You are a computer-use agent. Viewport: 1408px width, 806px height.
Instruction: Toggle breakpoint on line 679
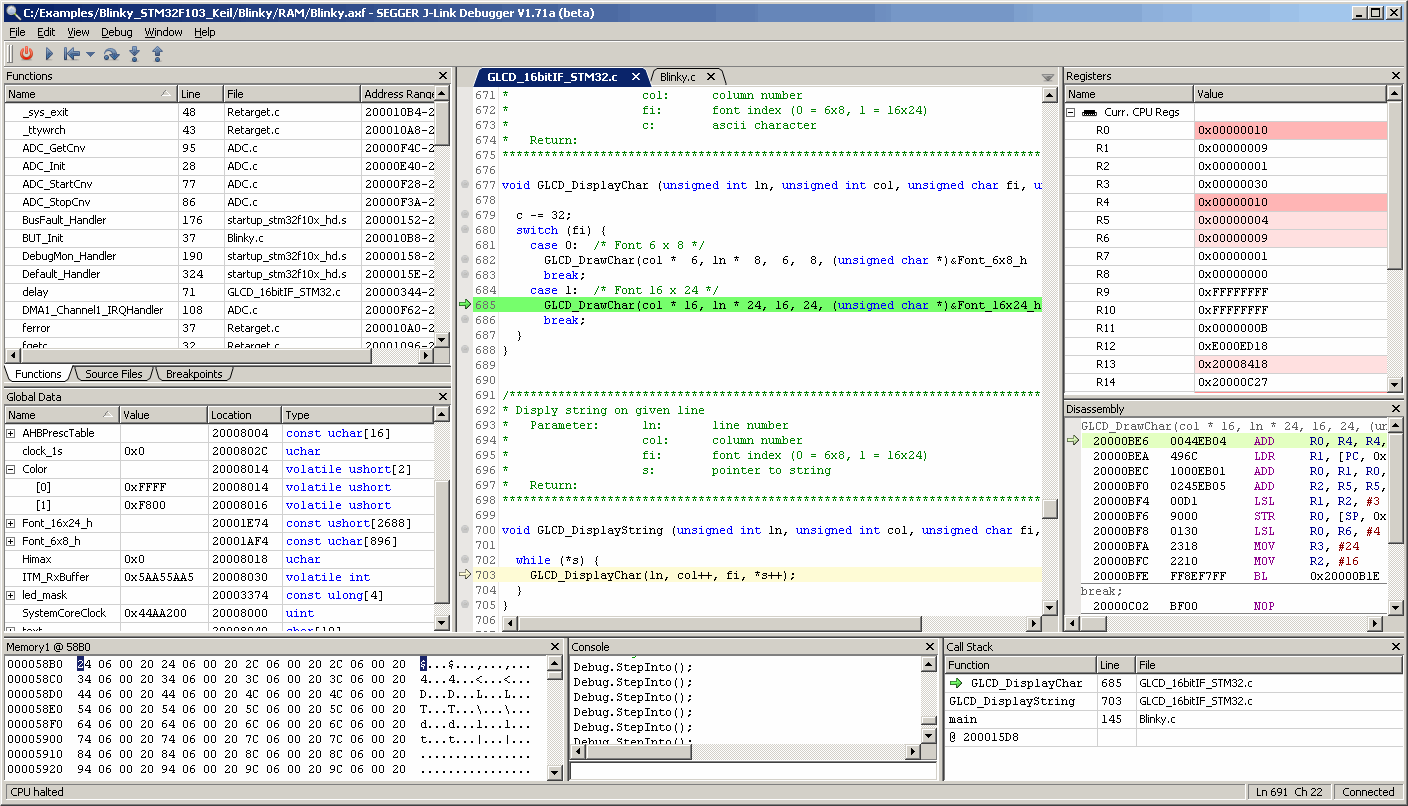(x=465, y=215)
